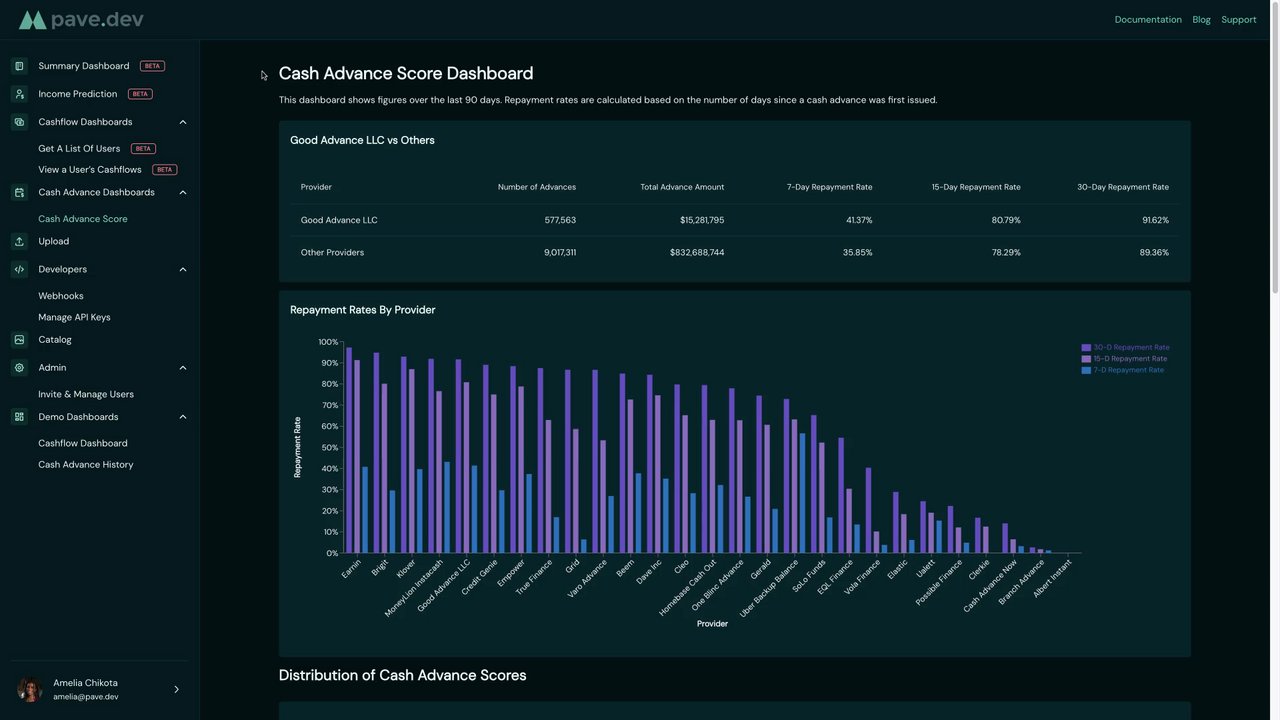Open the Documentation link

pos(1148,20)
